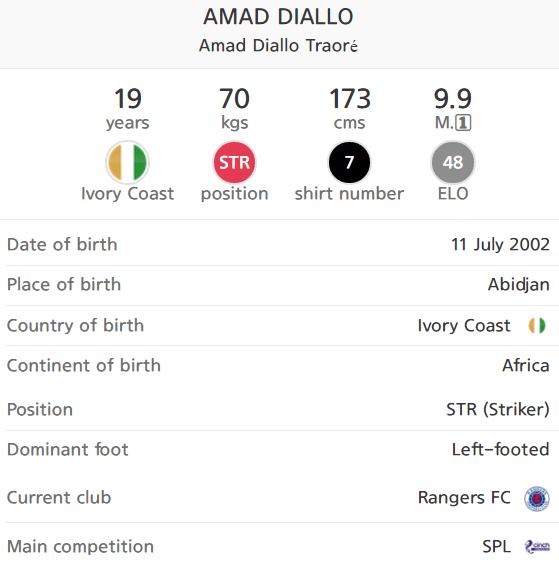Click the Left-footed dominant foot value
The image size is (559, 566).
tap(500, 449)
